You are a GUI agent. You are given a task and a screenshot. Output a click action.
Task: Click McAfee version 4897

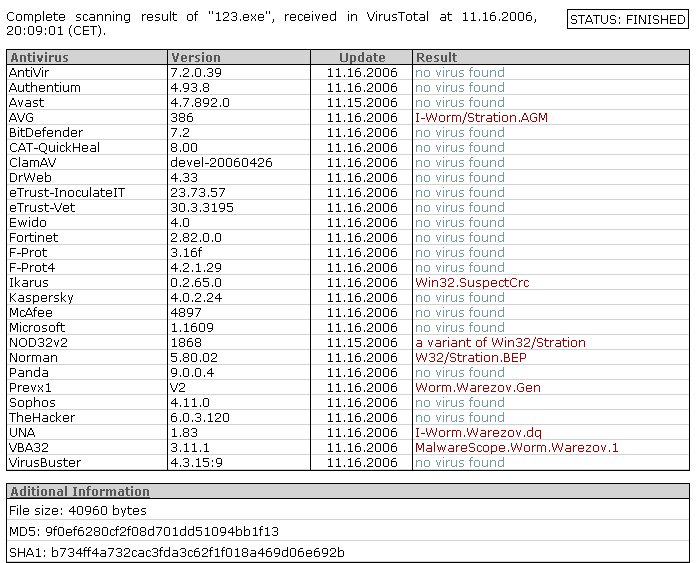pos(186,313)
